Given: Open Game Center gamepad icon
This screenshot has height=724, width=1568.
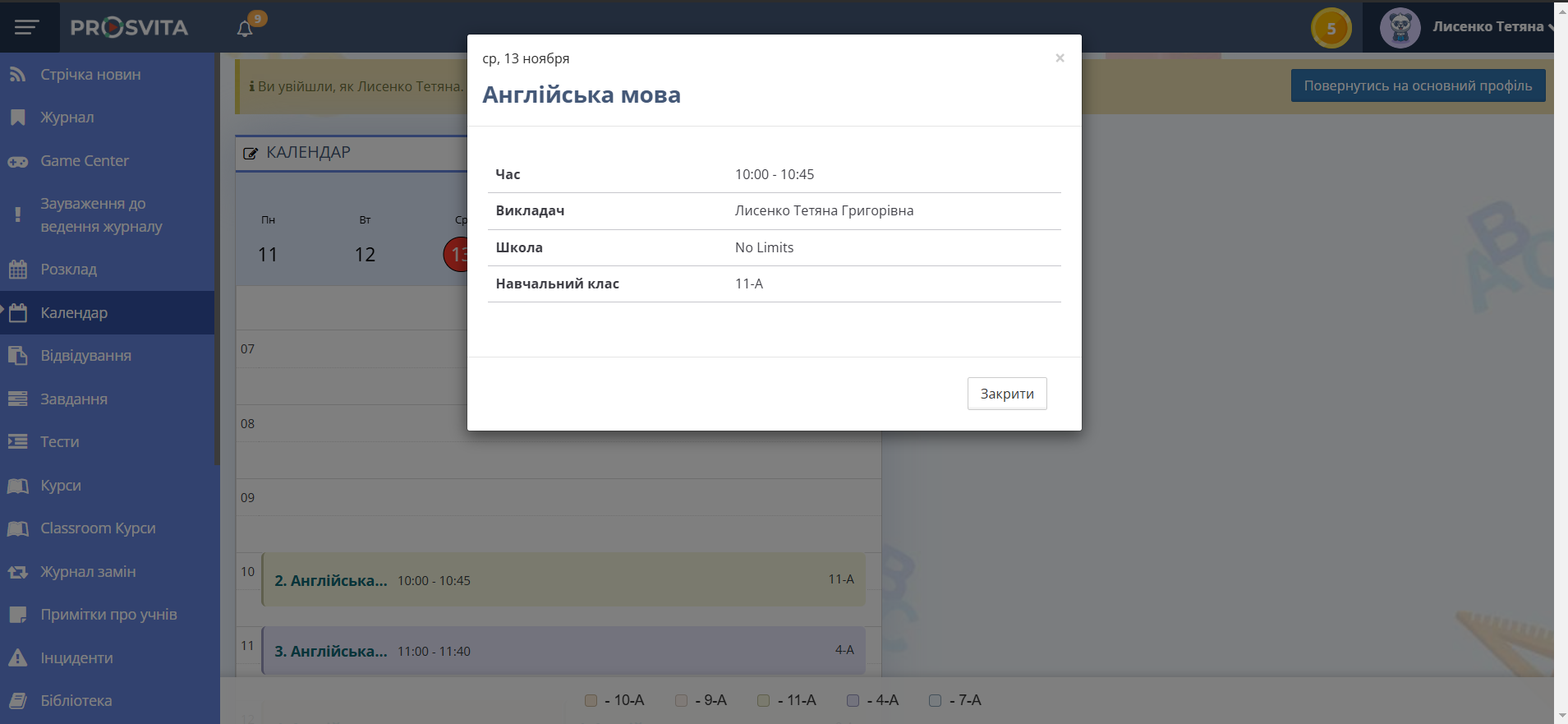Looking at the screenshot, I should coord(18,162).
